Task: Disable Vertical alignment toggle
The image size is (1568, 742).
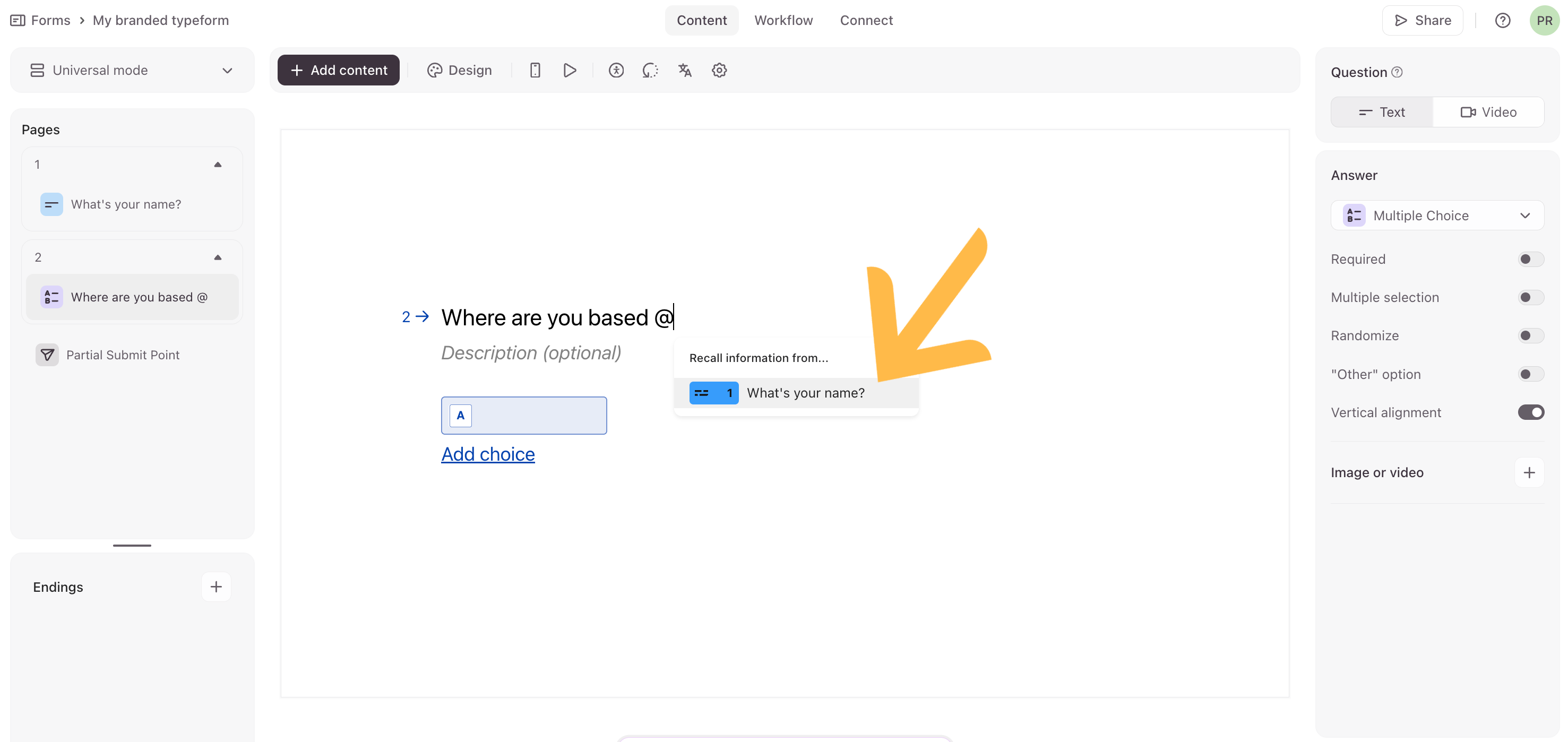Action: point(1530,413)
